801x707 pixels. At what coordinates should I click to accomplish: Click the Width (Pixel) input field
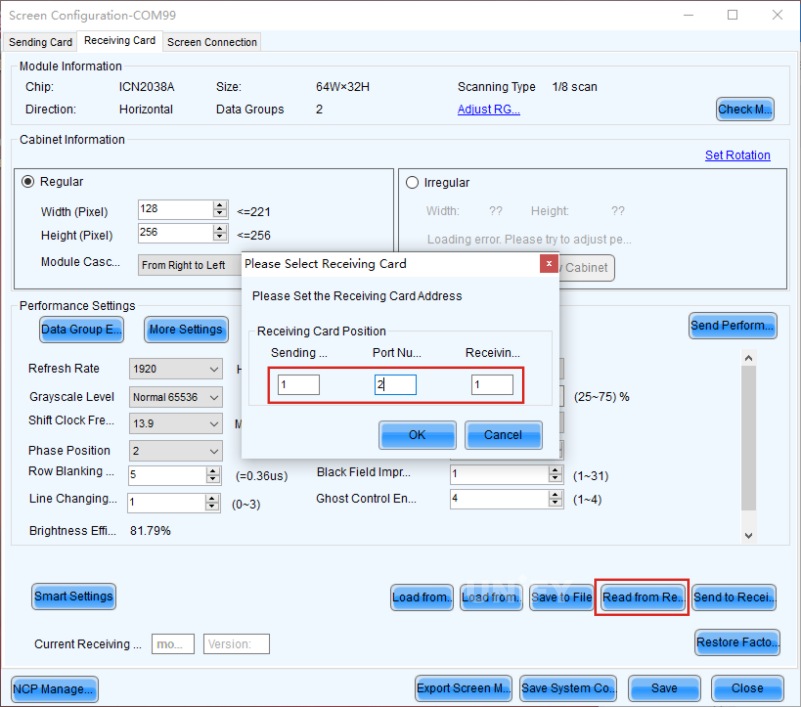coord(175,209)
